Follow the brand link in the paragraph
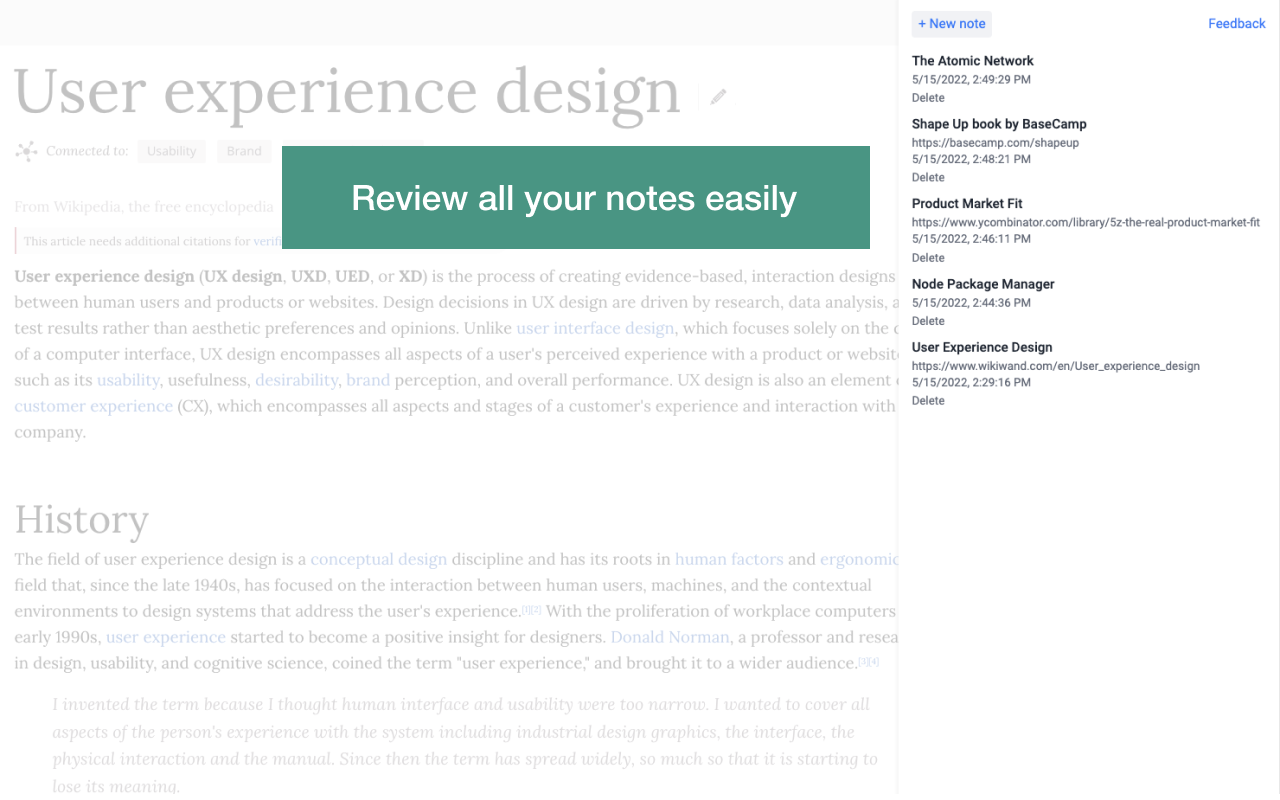Screen dimensions: 1280x800 [x=368, y=380]
